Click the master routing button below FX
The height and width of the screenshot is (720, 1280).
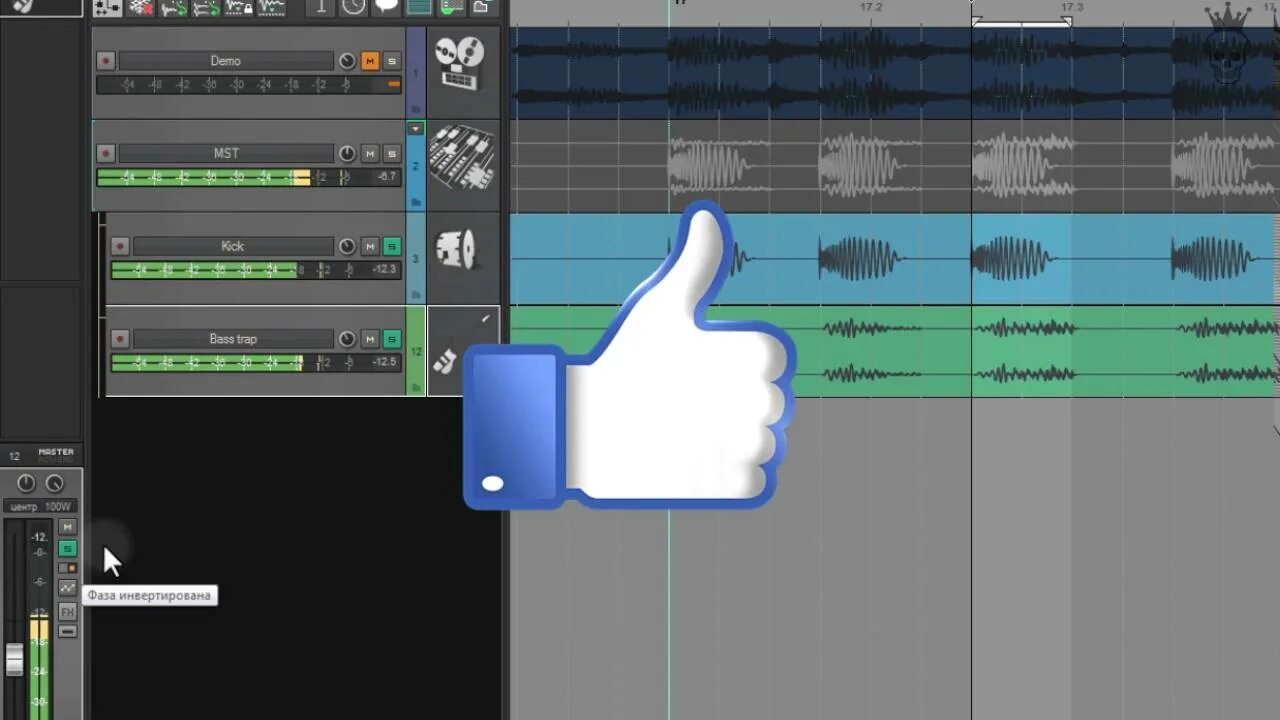(67, 632)
